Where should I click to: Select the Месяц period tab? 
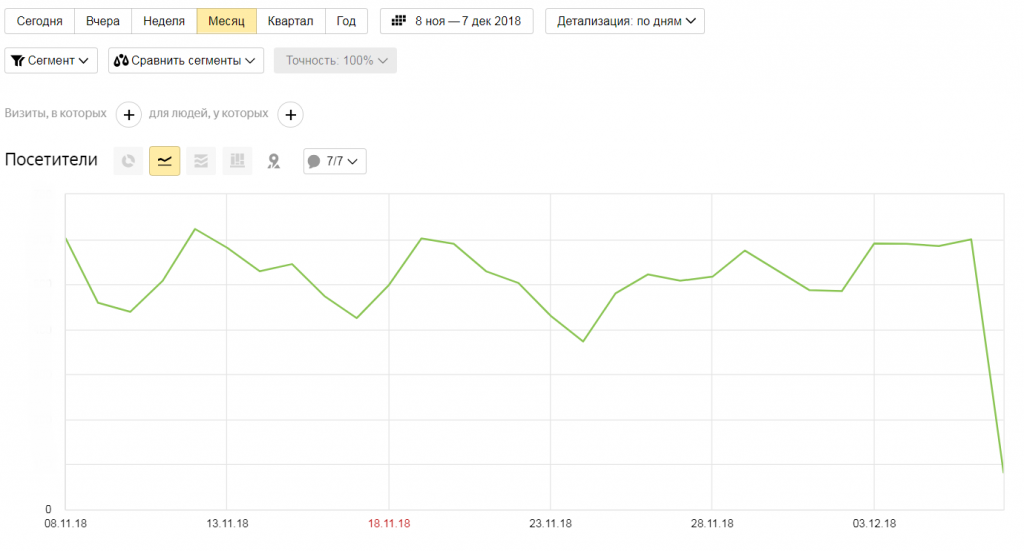[227, 21]
